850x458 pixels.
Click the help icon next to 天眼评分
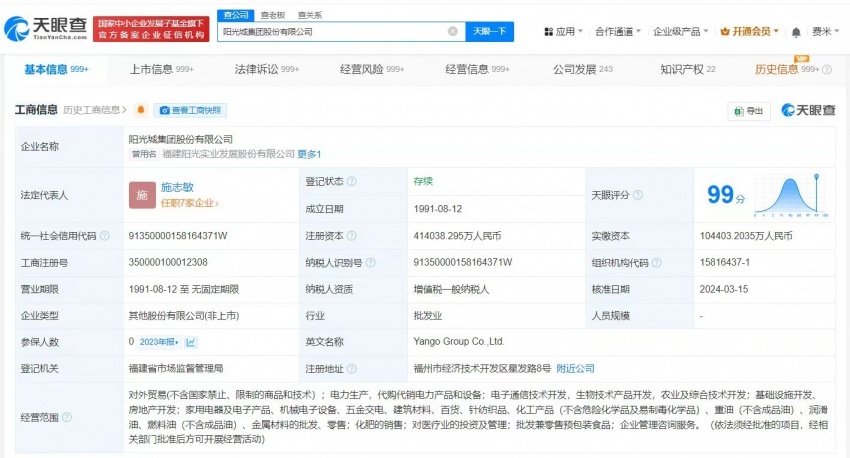click(x=638, y=195)
